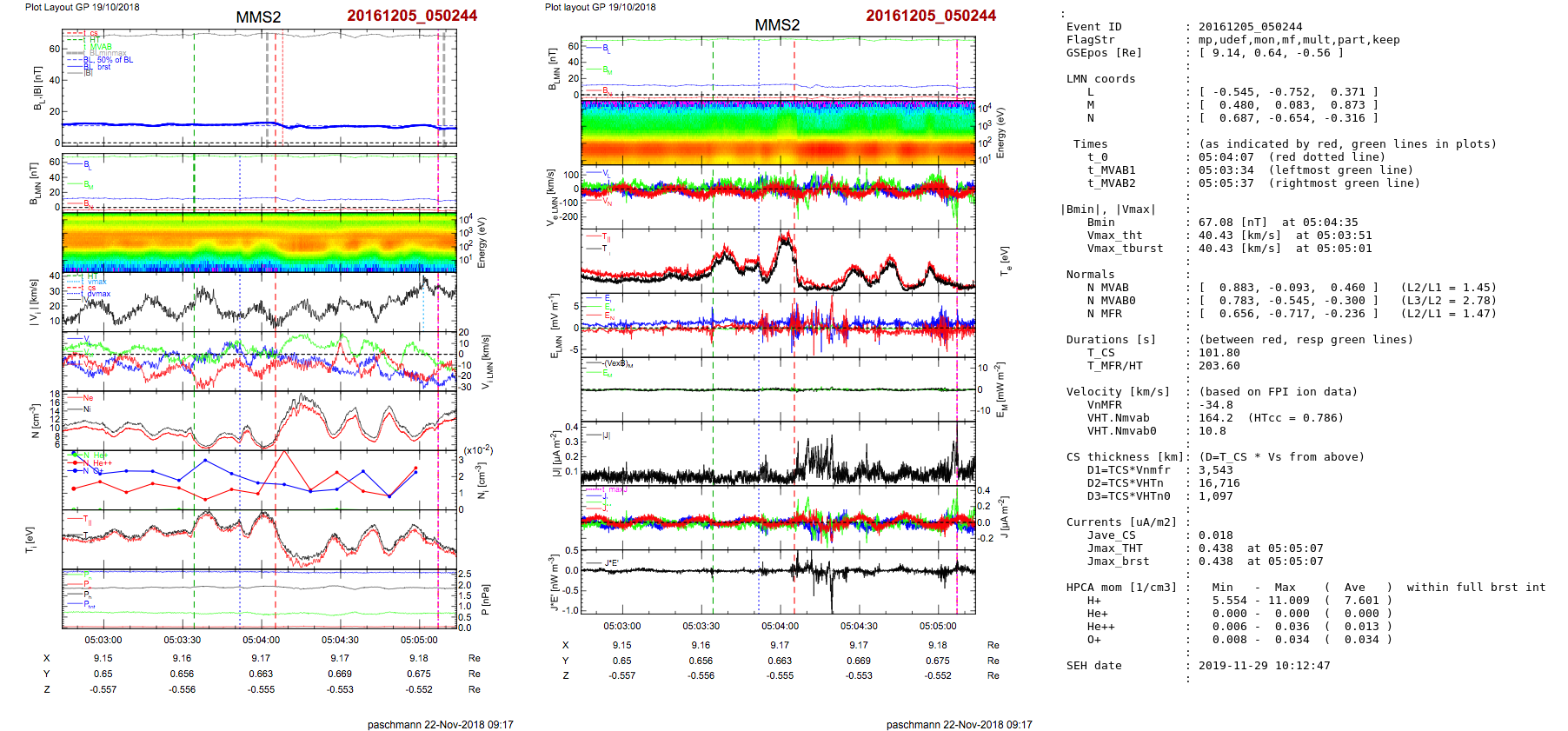Viewport: 1568px width, 731px height.
Task: Select SEH date 2019-11-29 10:12:47
Action: coord(1264,666)
